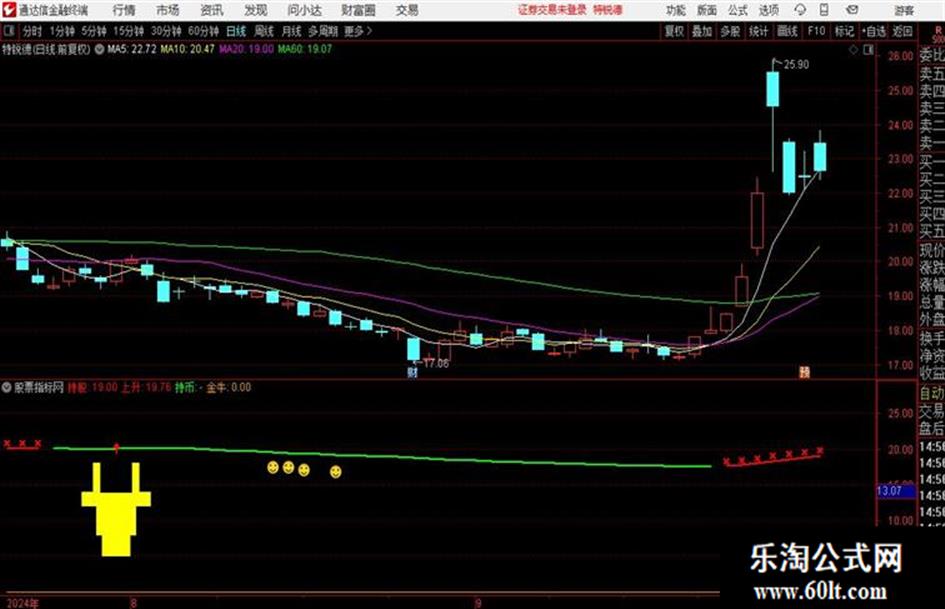Viewport: 945px width, 609px height.
Task: Click the 8 month marker on time axis
Action: click(133, 602)
